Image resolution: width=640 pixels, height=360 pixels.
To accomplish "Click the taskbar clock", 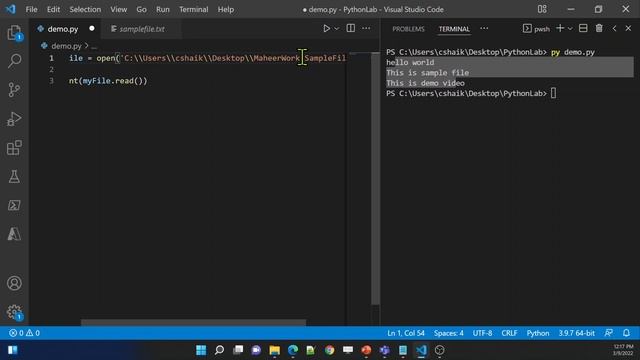I will (x=623, y=350).
